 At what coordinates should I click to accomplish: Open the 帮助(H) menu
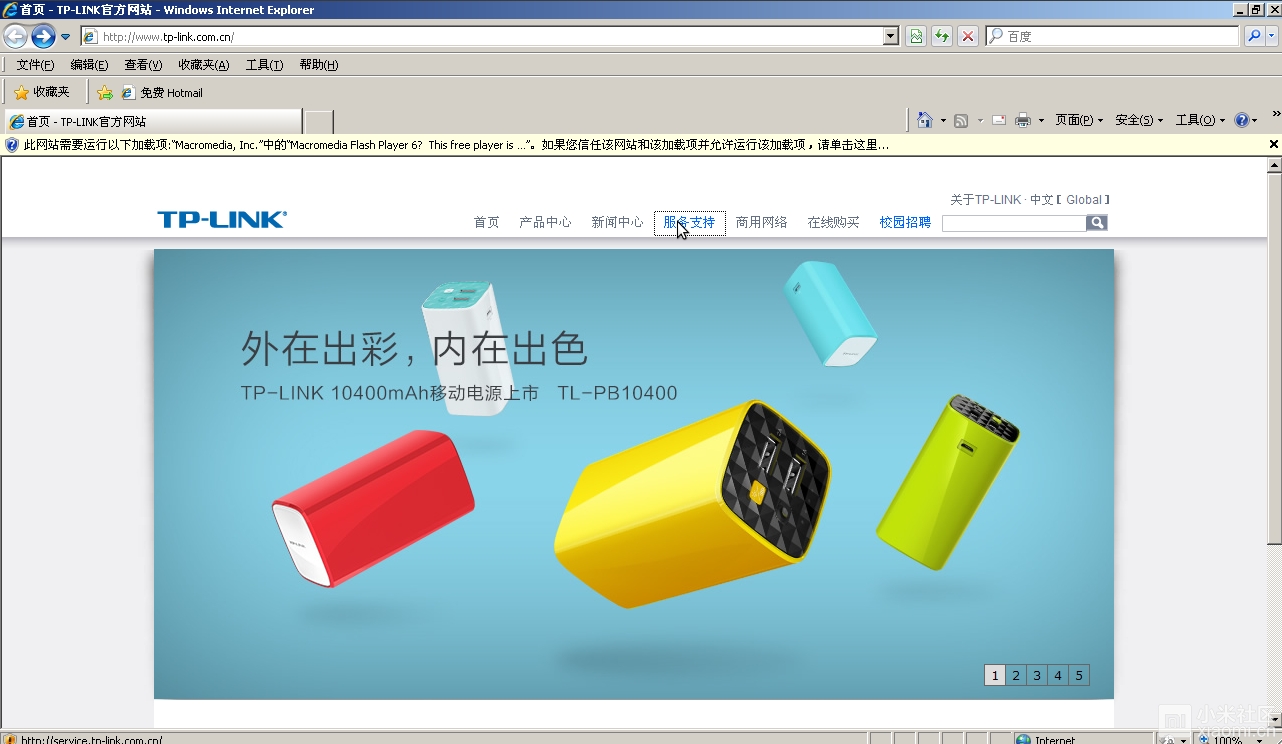click(318, 65)
